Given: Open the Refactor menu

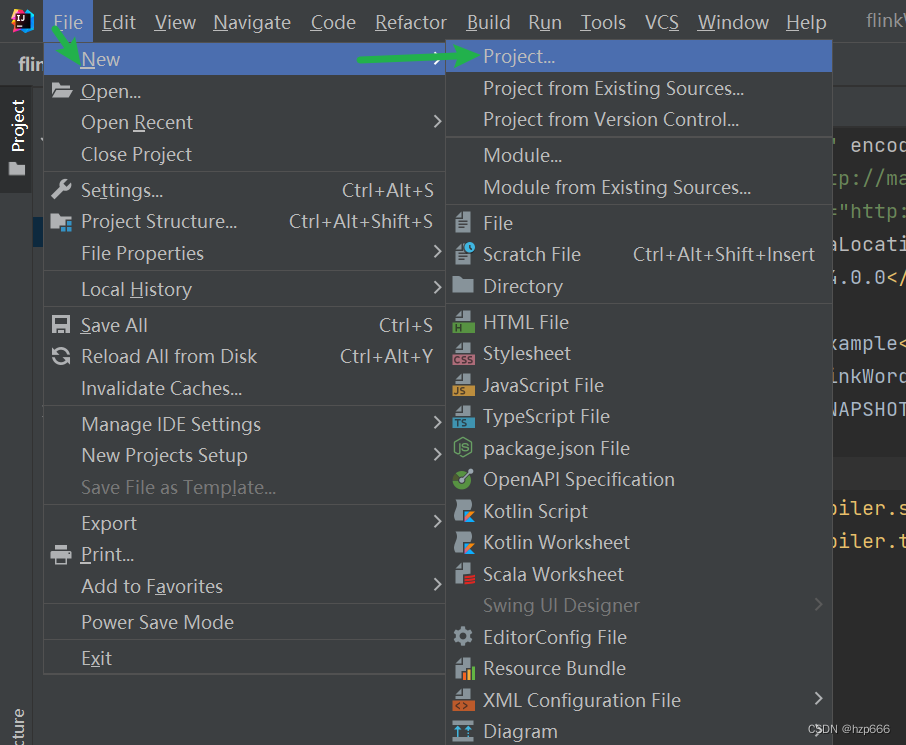Looking at the screenshot, I should coord(410,22).
